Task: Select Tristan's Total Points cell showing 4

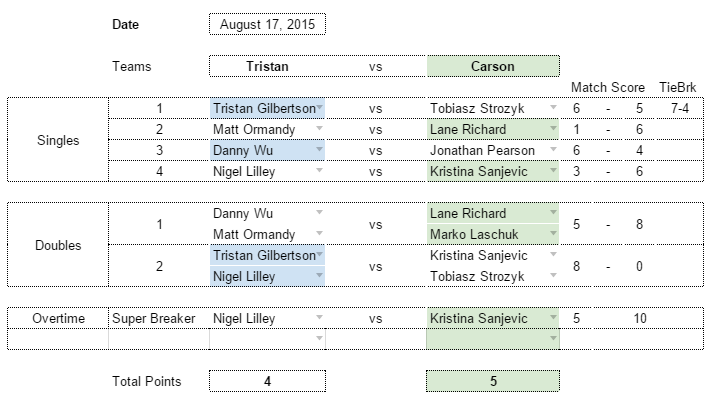Action: click(x=268, y=381)
